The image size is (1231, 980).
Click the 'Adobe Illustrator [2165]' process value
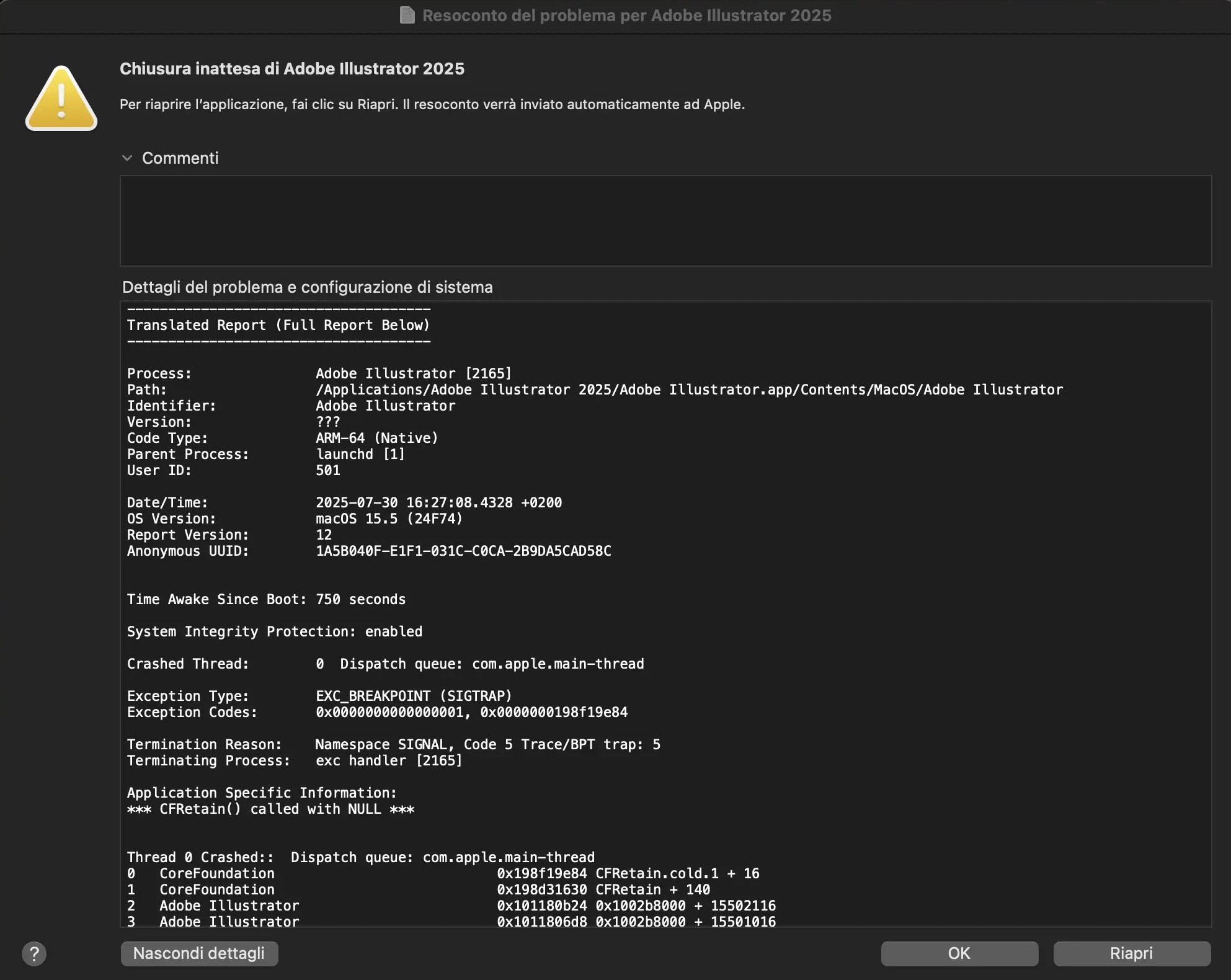tap(414, 373)
